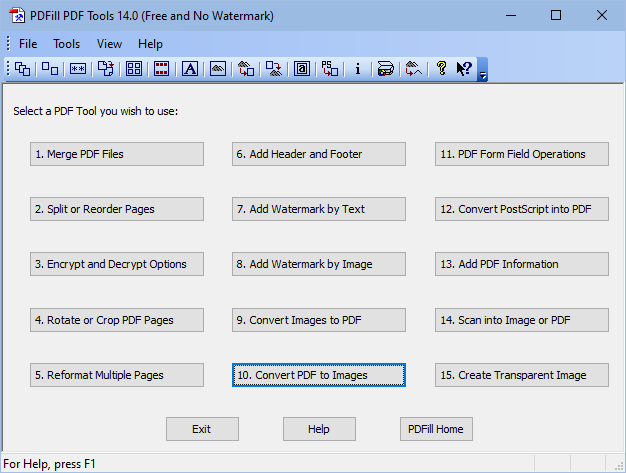Image resolution: width=626 pixels, height=473 pixels.
Task: Click the Create Transparent Image toolbar icon
Action: 414,69
